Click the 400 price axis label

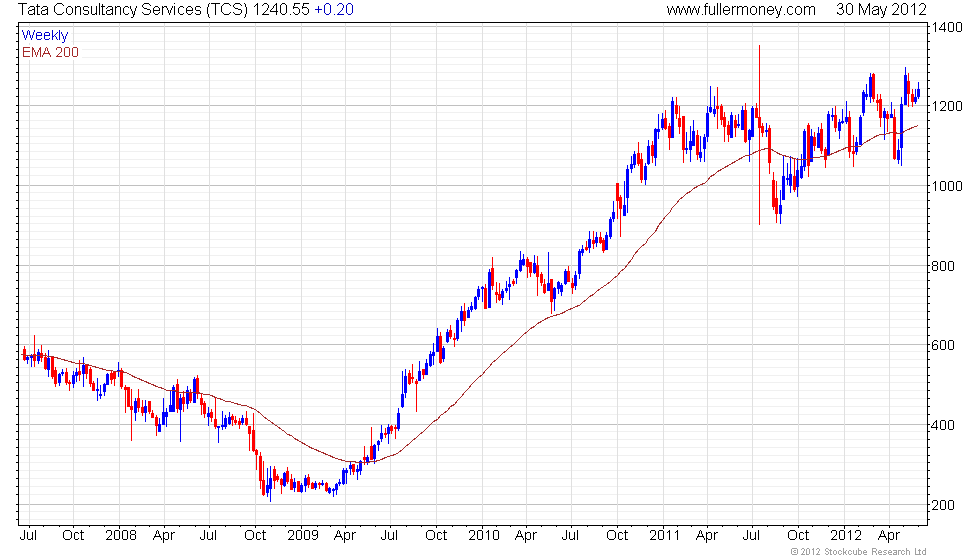943,426
